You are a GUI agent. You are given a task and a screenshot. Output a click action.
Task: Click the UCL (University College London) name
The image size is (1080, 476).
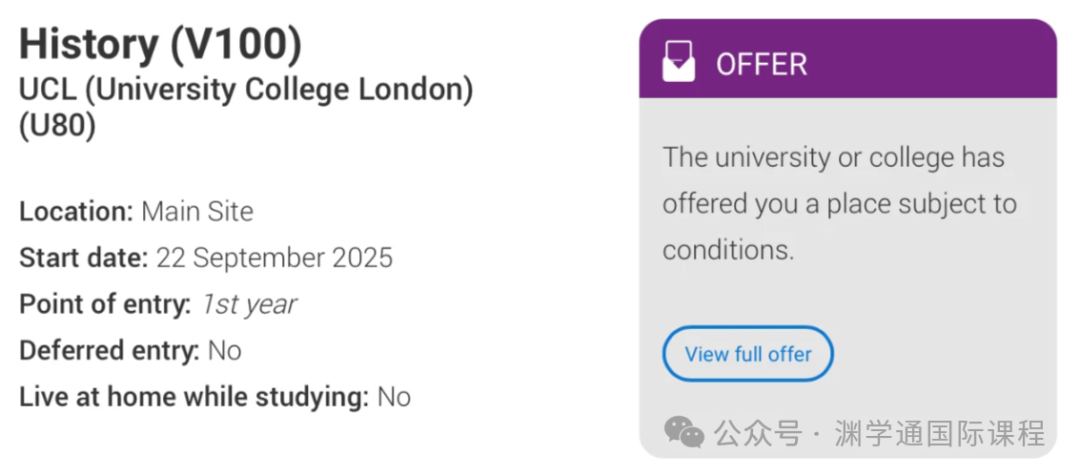coord(246,90)
